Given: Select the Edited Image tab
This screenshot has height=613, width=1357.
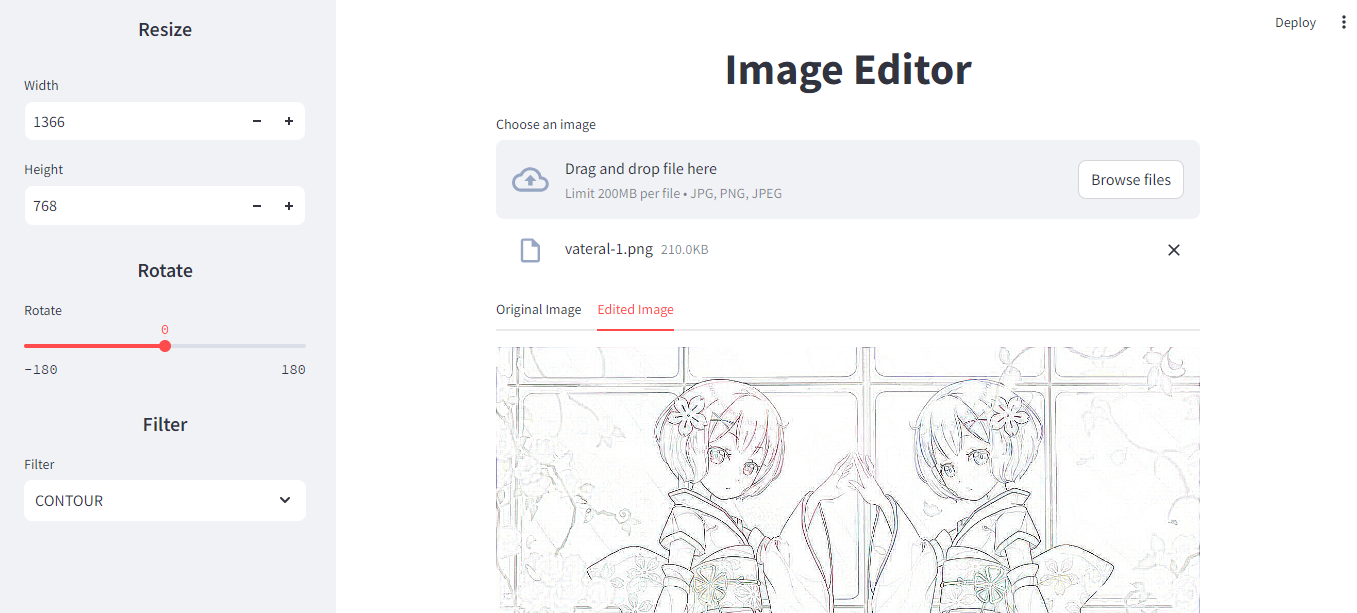Looking at the screenshot, I should point(635,309).
